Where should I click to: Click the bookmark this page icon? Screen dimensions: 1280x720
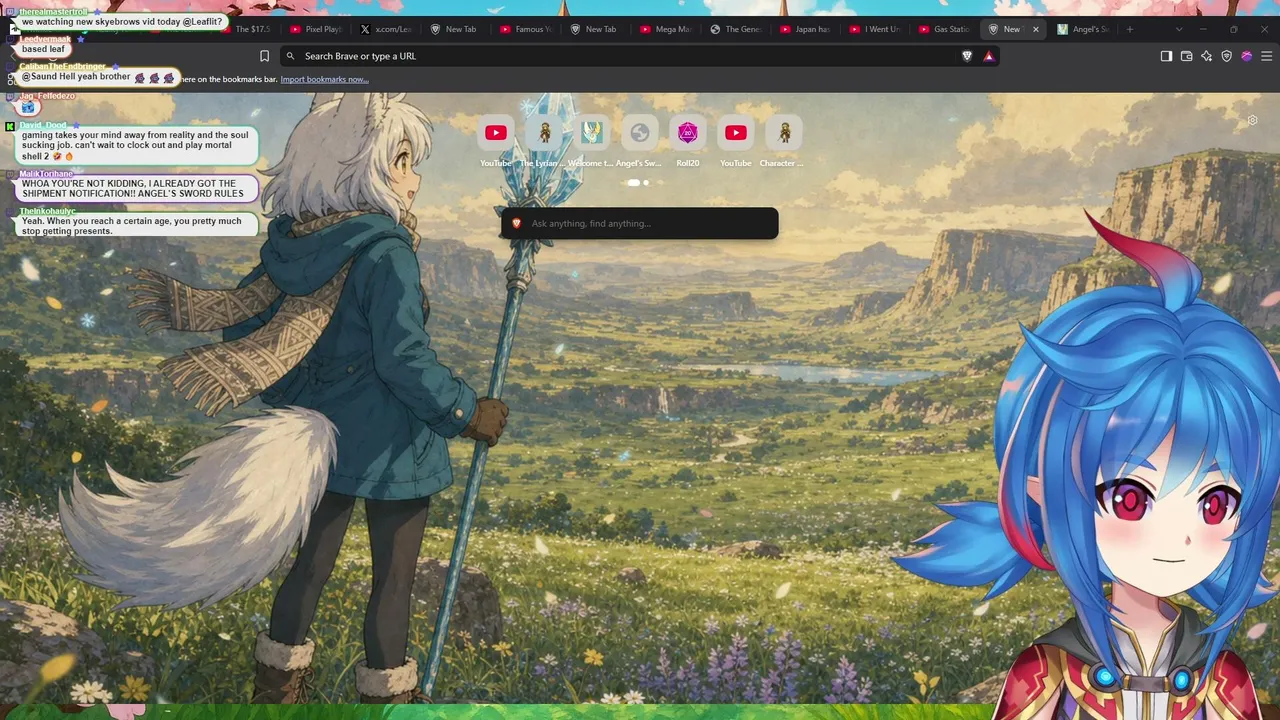point(264,56)
